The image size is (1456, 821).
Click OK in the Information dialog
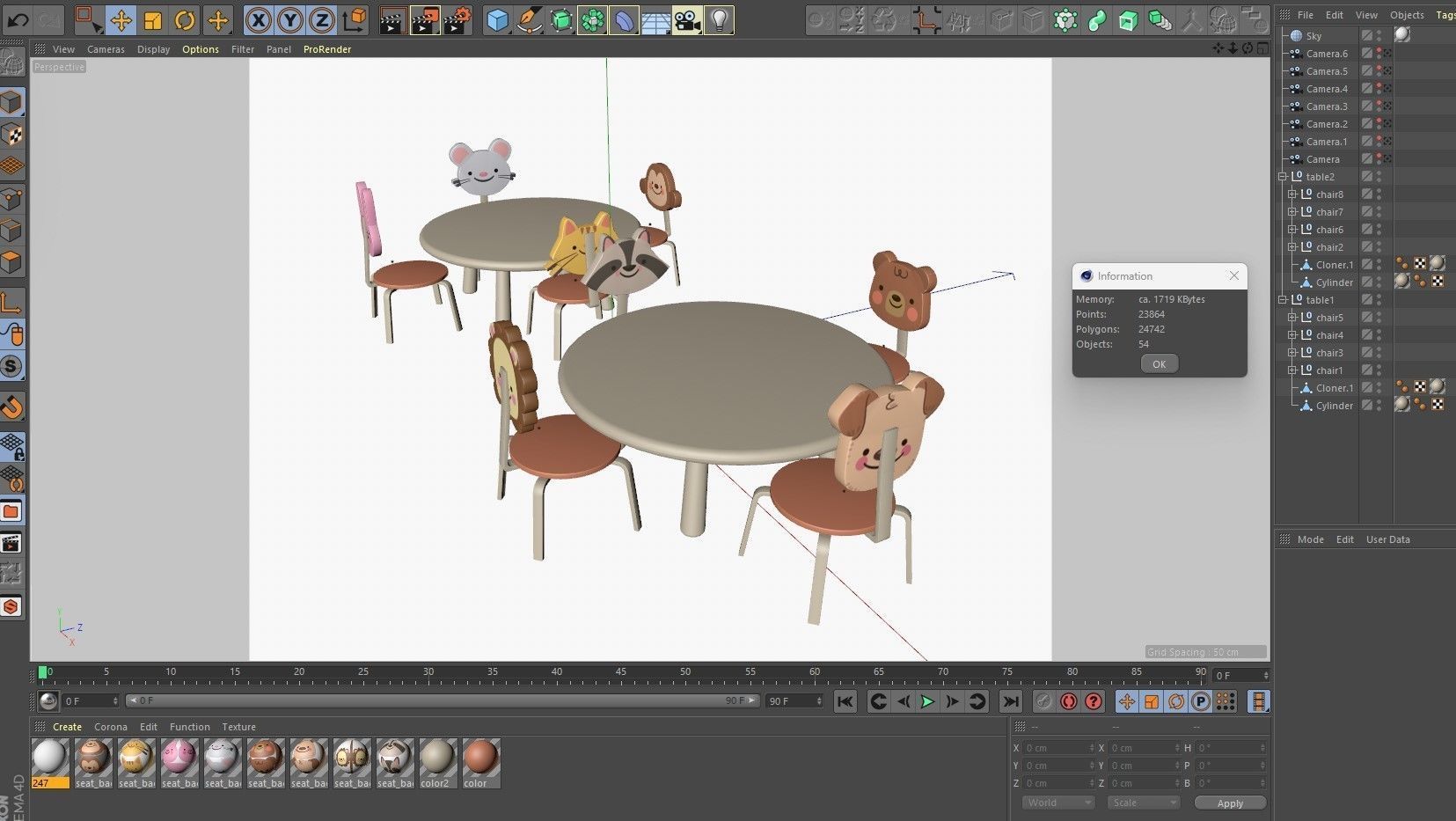(1159, 364)
